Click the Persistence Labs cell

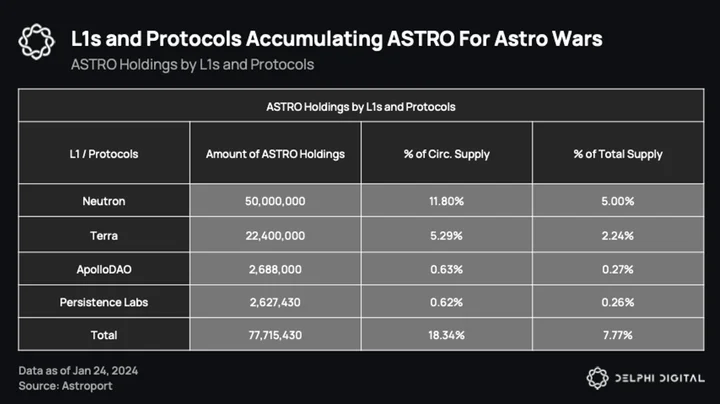(104, 302)
